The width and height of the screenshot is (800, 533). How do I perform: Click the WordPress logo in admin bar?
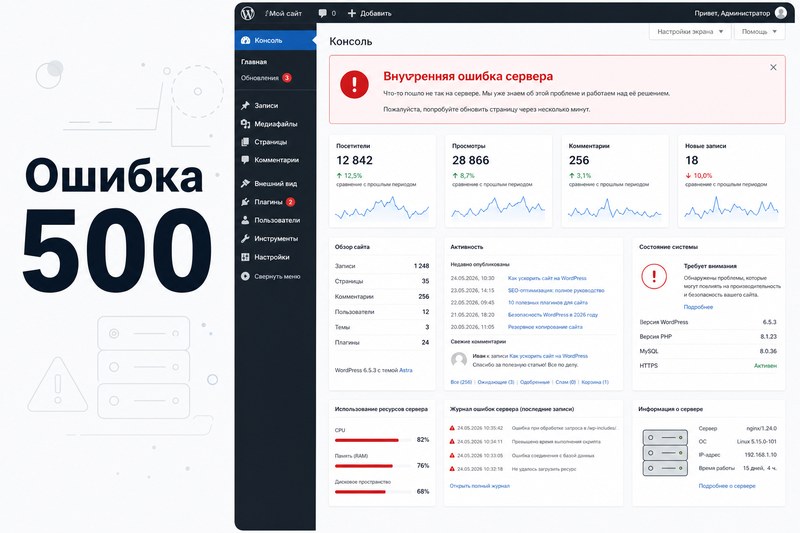pyautogui.click(x=247, y=13)
